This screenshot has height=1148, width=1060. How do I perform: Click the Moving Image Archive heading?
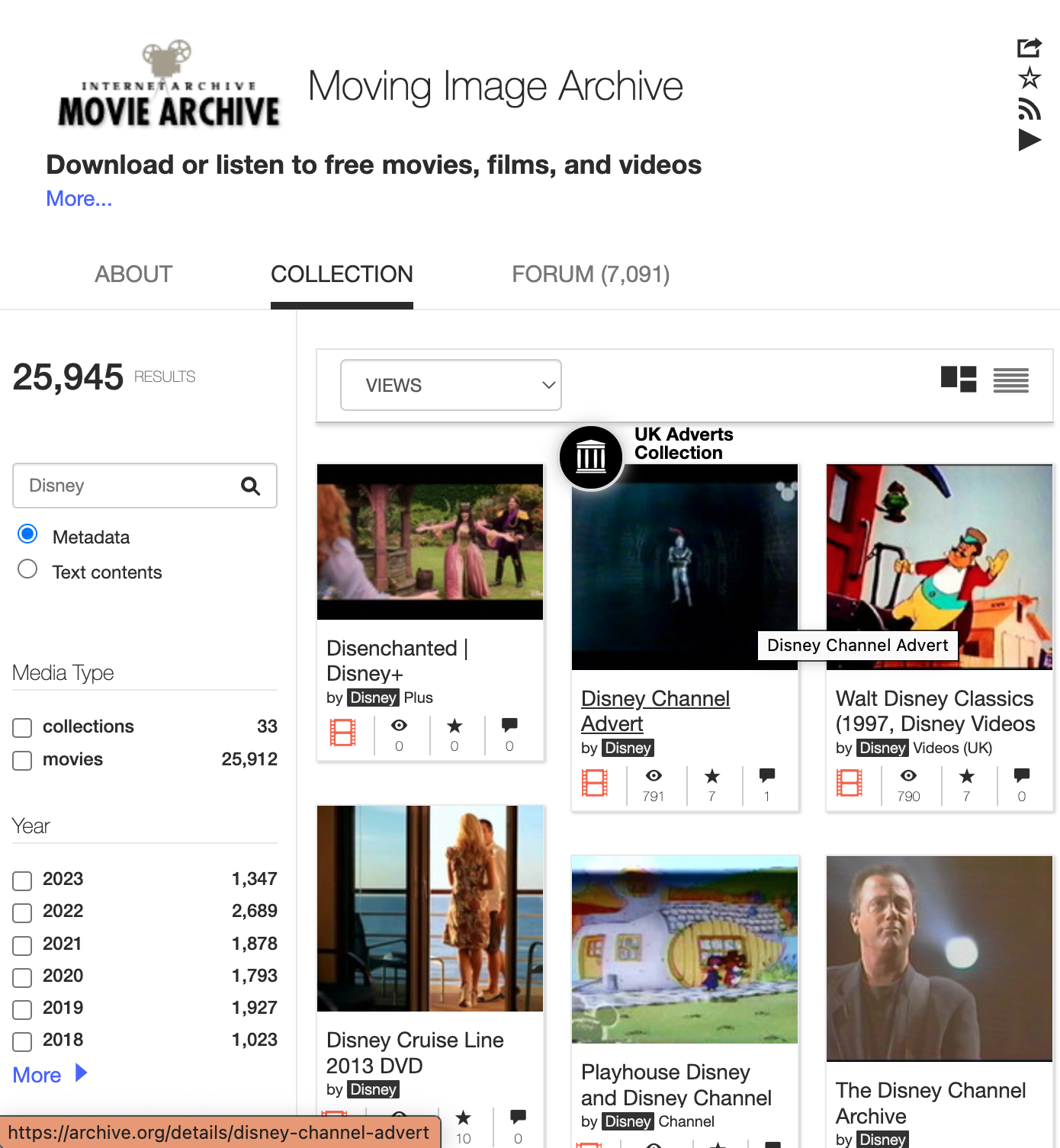coord(496,86)
